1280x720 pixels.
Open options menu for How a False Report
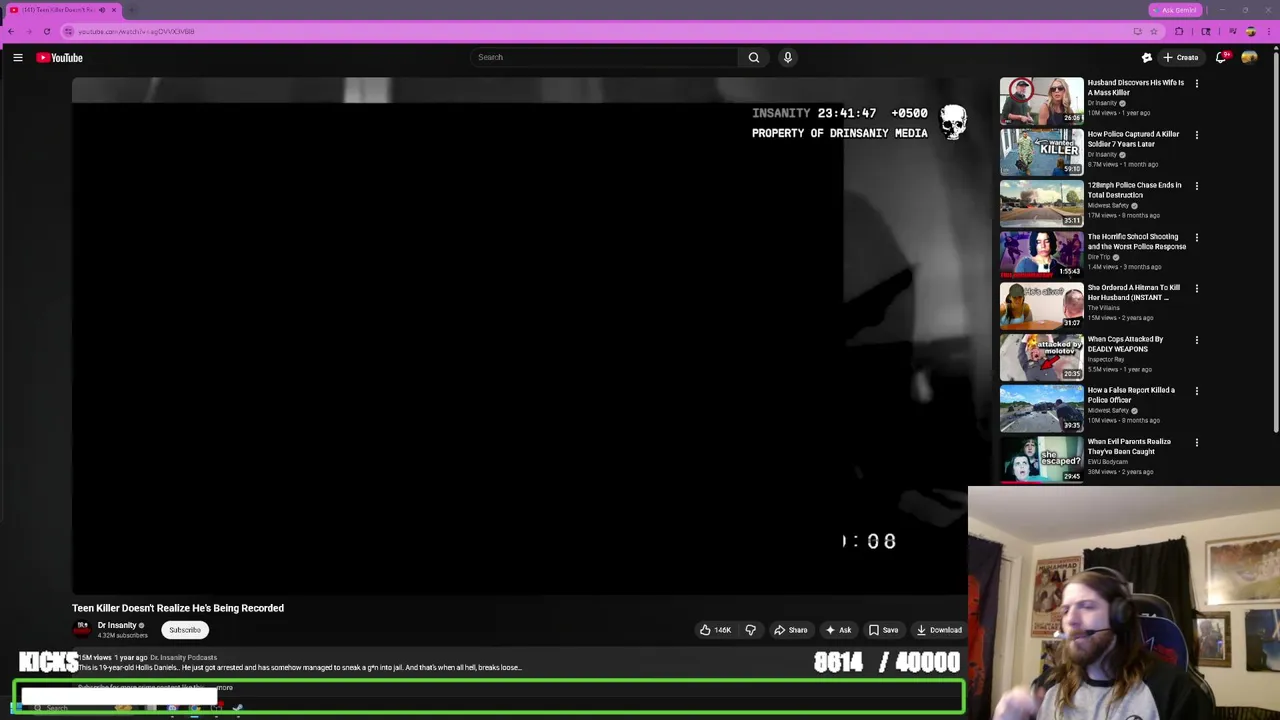[x=1196, y=391]
